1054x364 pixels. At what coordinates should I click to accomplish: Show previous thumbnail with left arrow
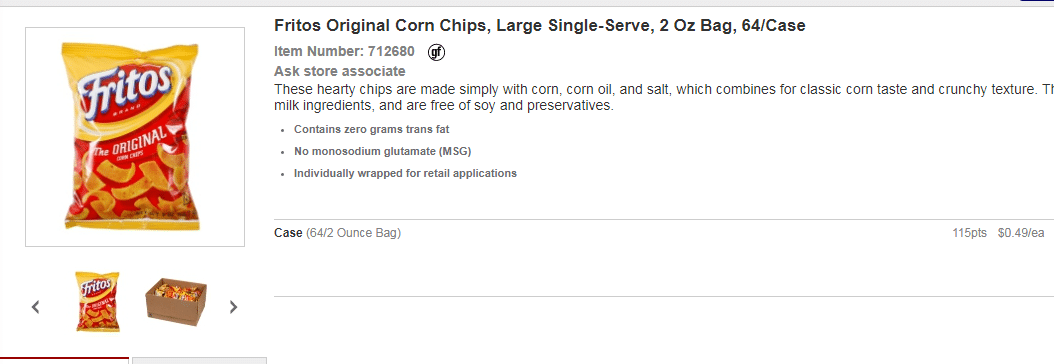click(36, 307)
